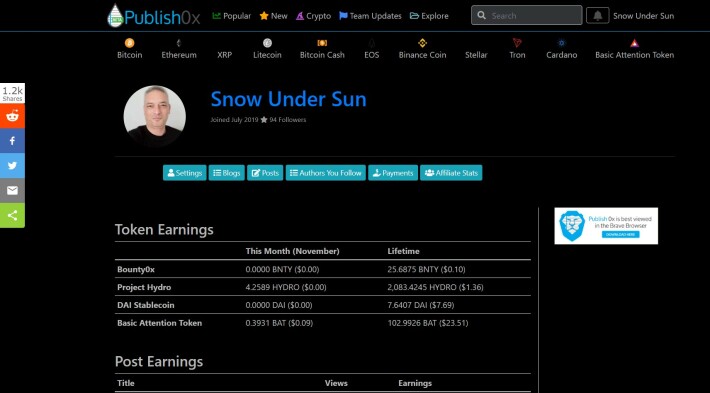The width and height of the screenshot is (710, 393).
Task: Click the This Month (November) column header
Action: [x=293, y=251]
